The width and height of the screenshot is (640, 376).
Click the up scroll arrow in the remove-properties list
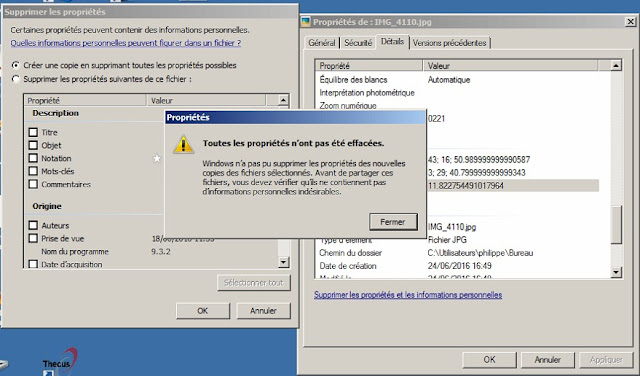coord(283,100)
